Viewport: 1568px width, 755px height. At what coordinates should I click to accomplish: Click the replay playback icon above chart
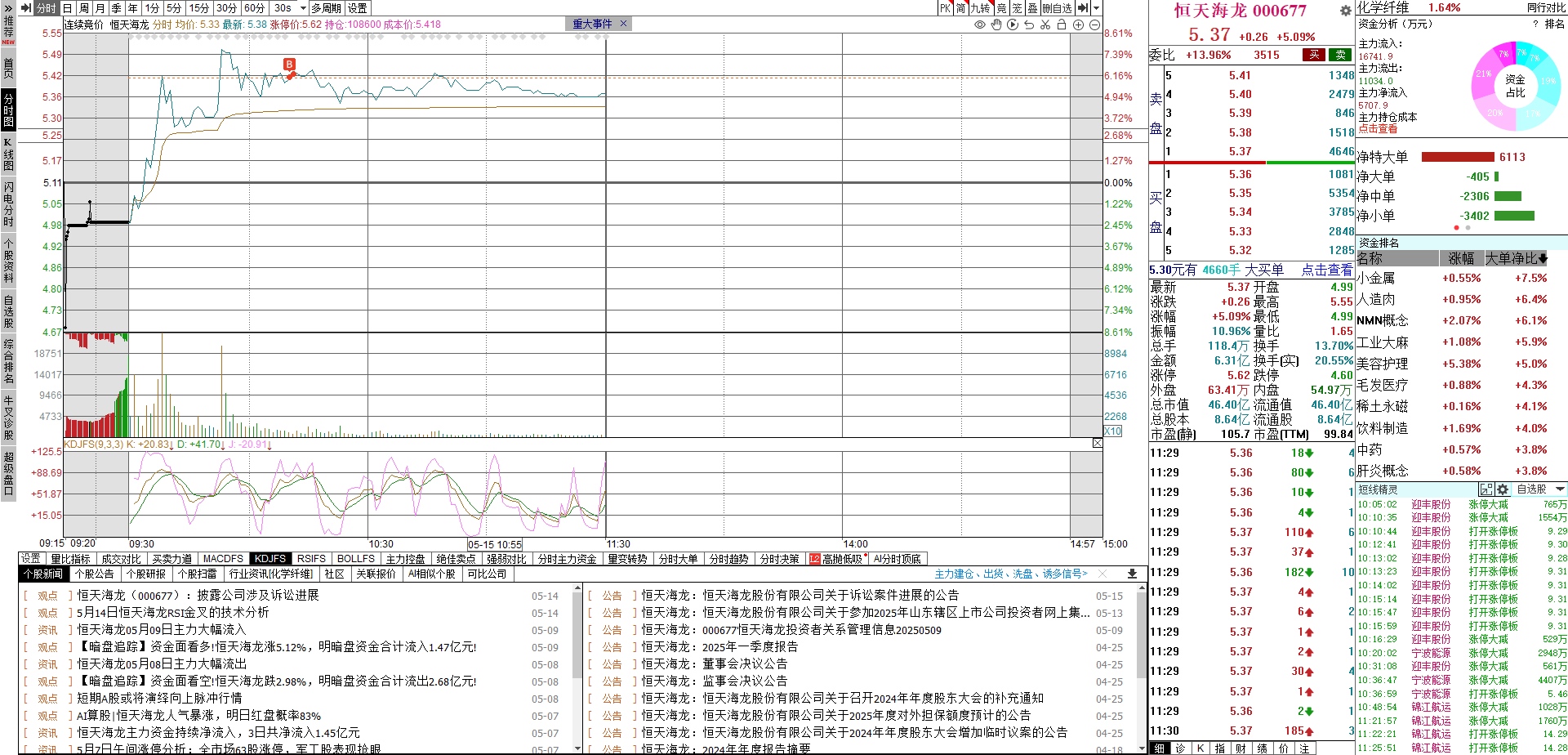tap(1013, 25)
